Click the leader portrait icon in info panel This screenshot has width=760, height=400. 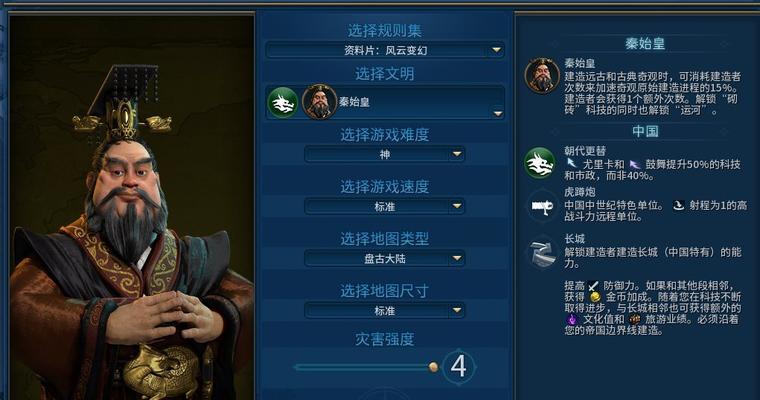[x=542, y=76]
